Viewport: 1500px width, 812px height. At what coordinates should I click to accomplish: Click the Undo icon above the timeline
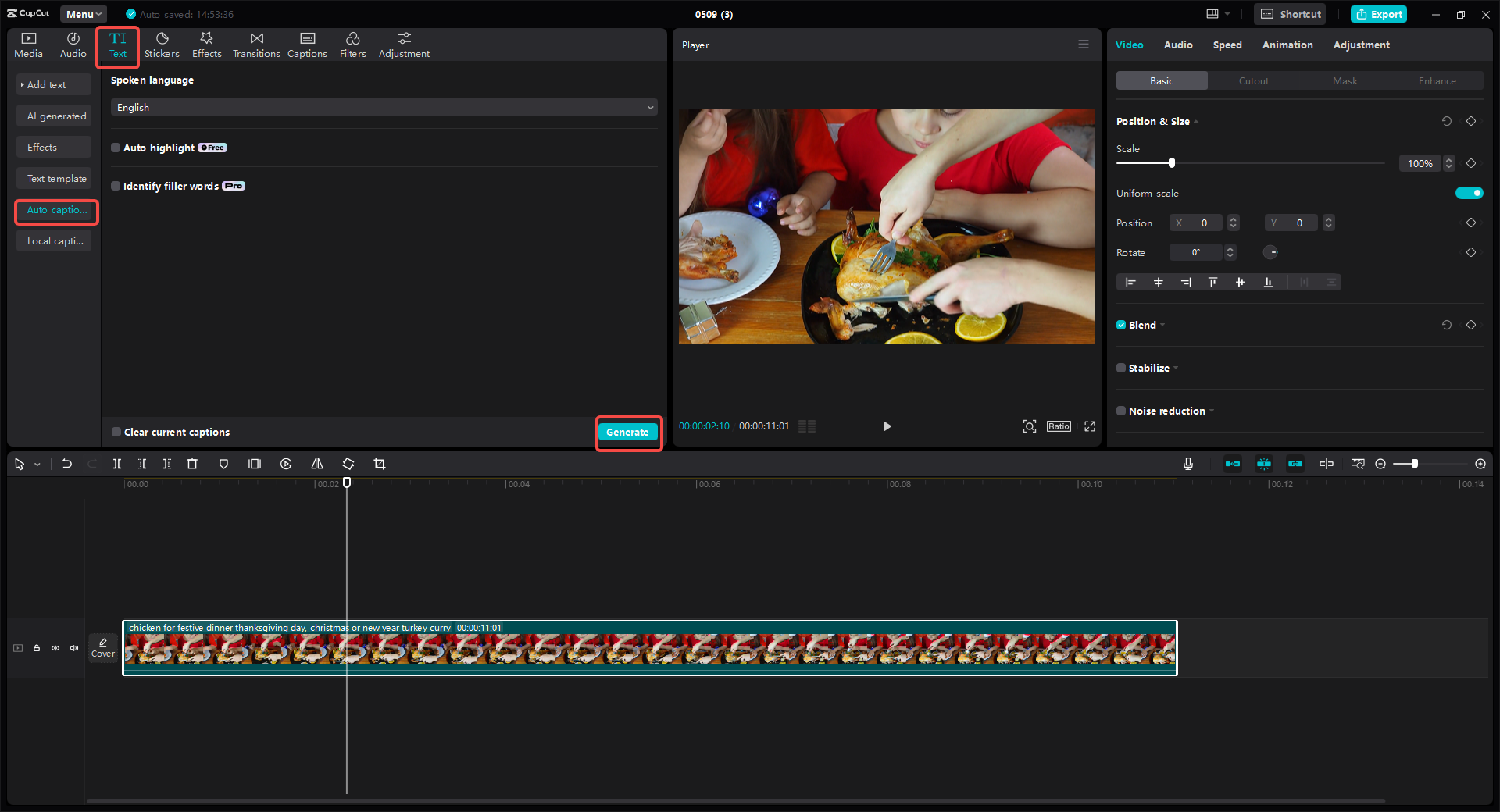[x=66, y=464]
